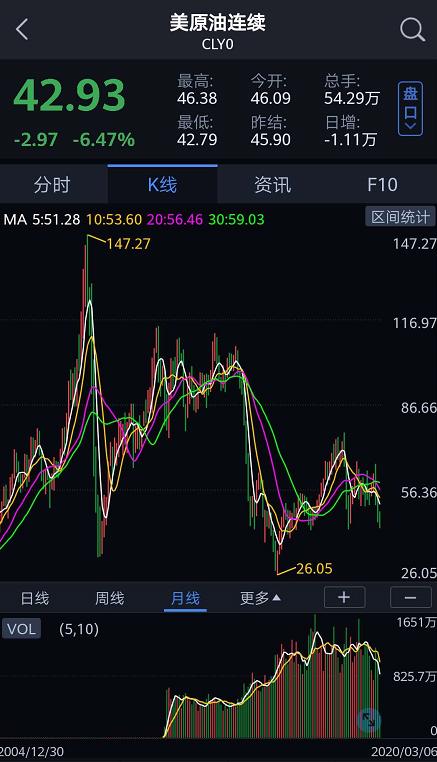The width and height of the screenshot is (437, 762).
Task: Tap the 30:59.03 MA legend value
Action: pos(236,219)
